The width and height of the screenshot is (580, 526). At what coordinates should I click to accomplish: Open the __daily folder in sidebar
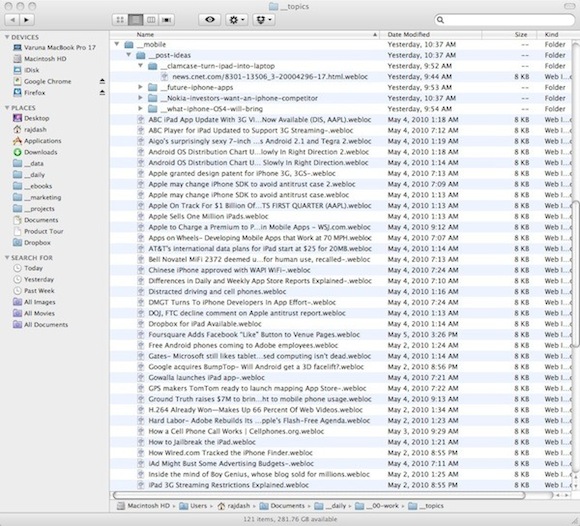(29, 175)
